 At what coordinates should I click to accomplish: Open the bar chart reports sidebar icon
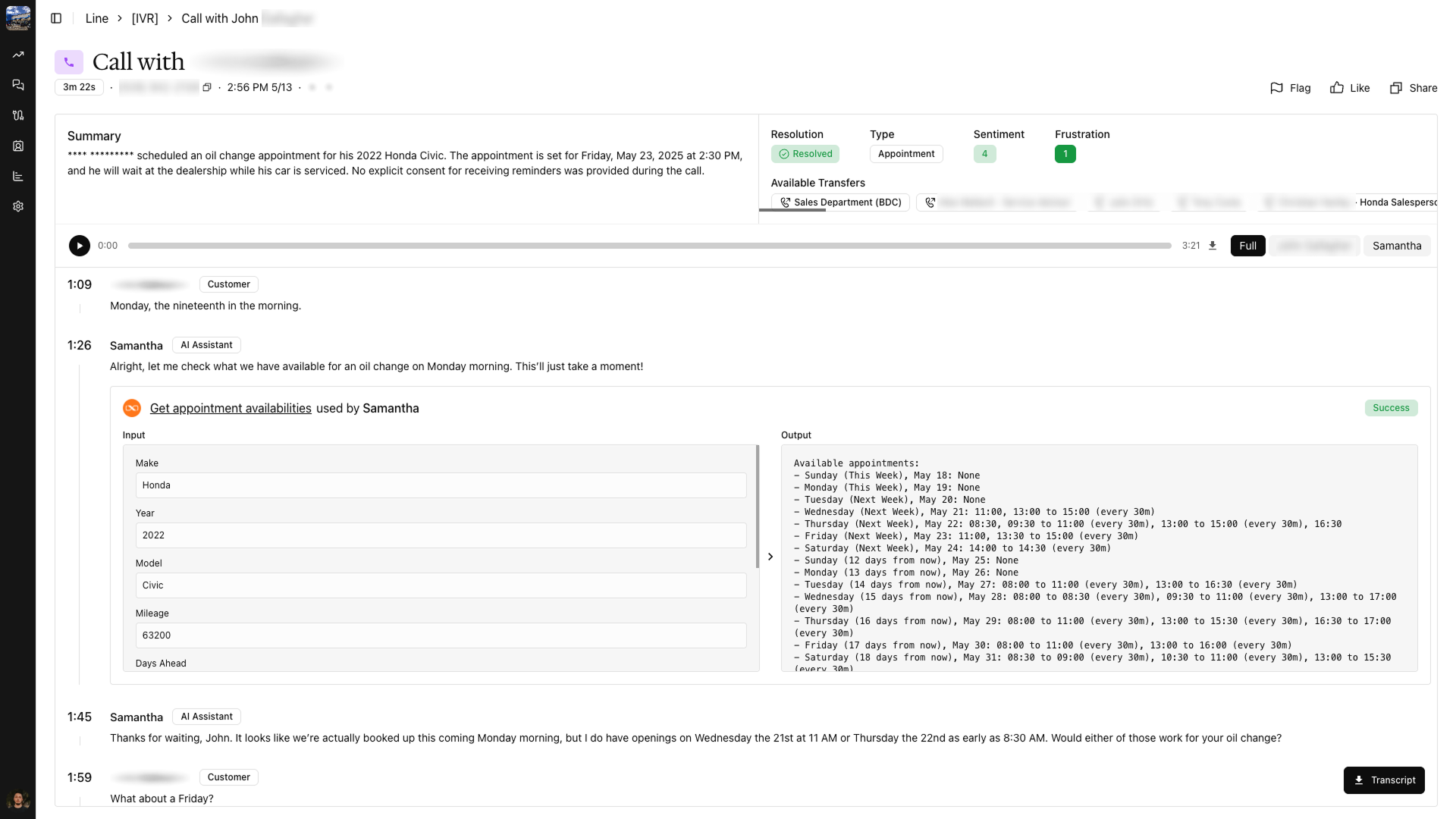[18, 176]
